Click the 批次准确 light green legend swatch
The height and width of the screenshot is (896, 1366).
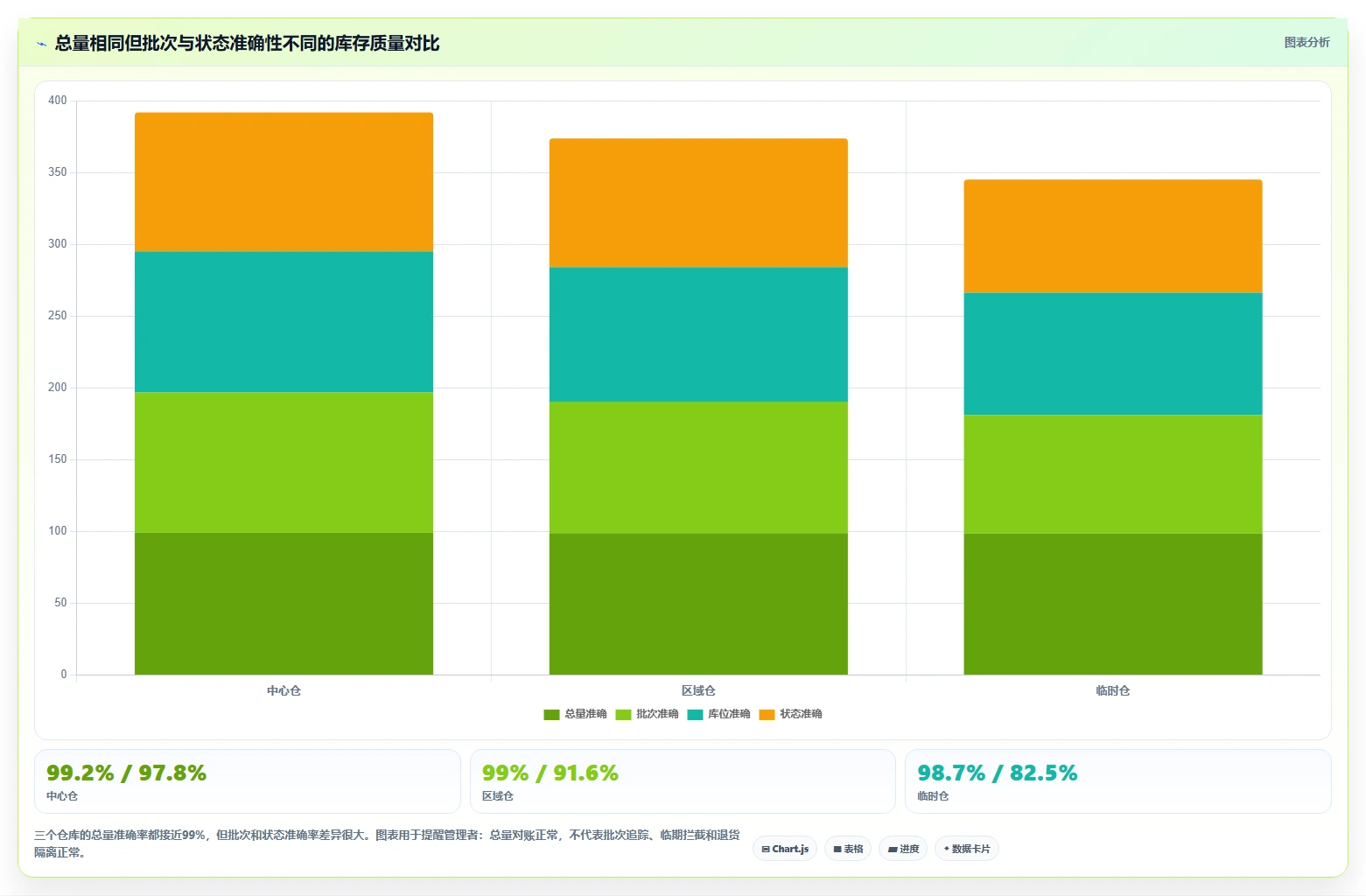click(623, 715)
